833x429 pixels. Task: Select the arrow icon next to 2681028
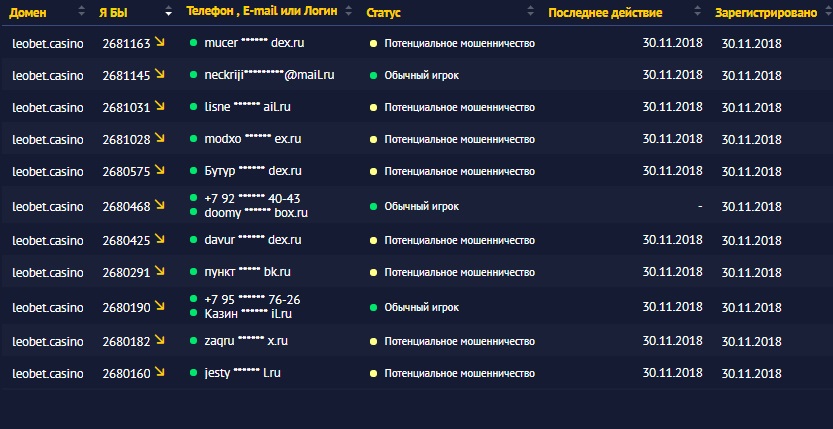(160, 138)
